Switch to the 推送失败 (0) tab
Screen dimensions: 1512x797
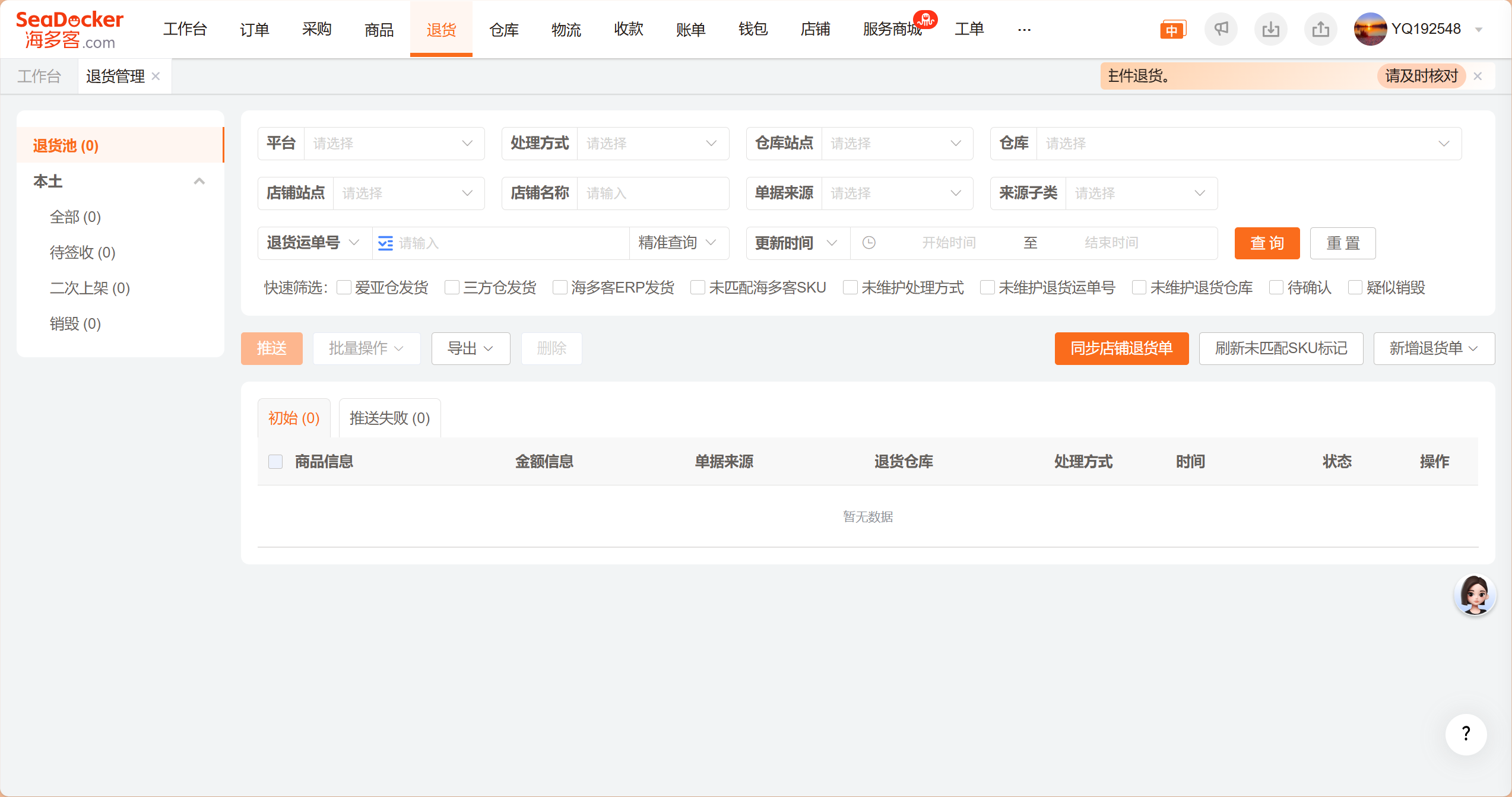click(x=389, y=418)
